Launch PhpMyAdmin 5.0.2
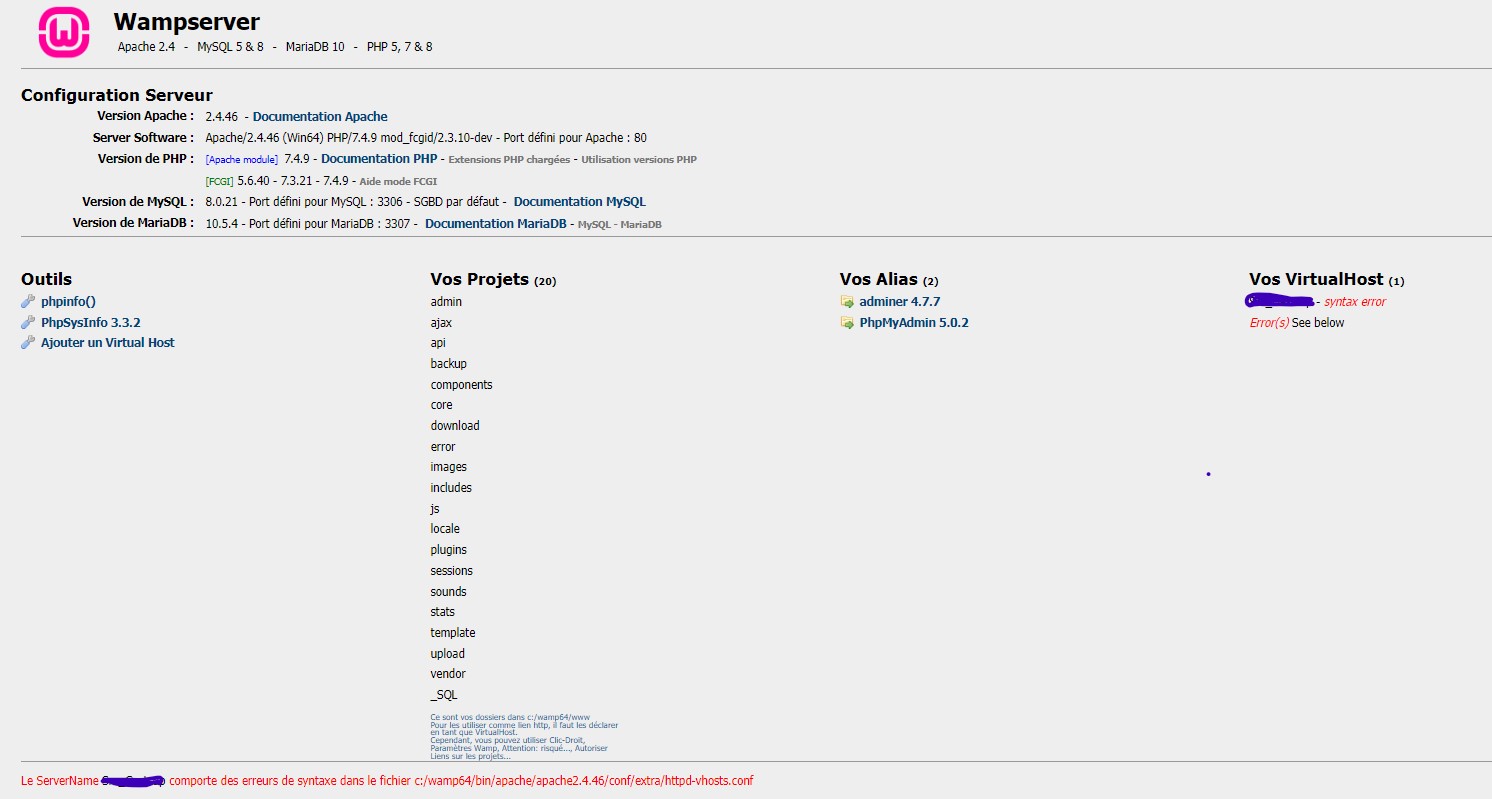This screenshot has height=799, width=1492. click(x=913, y=323)
